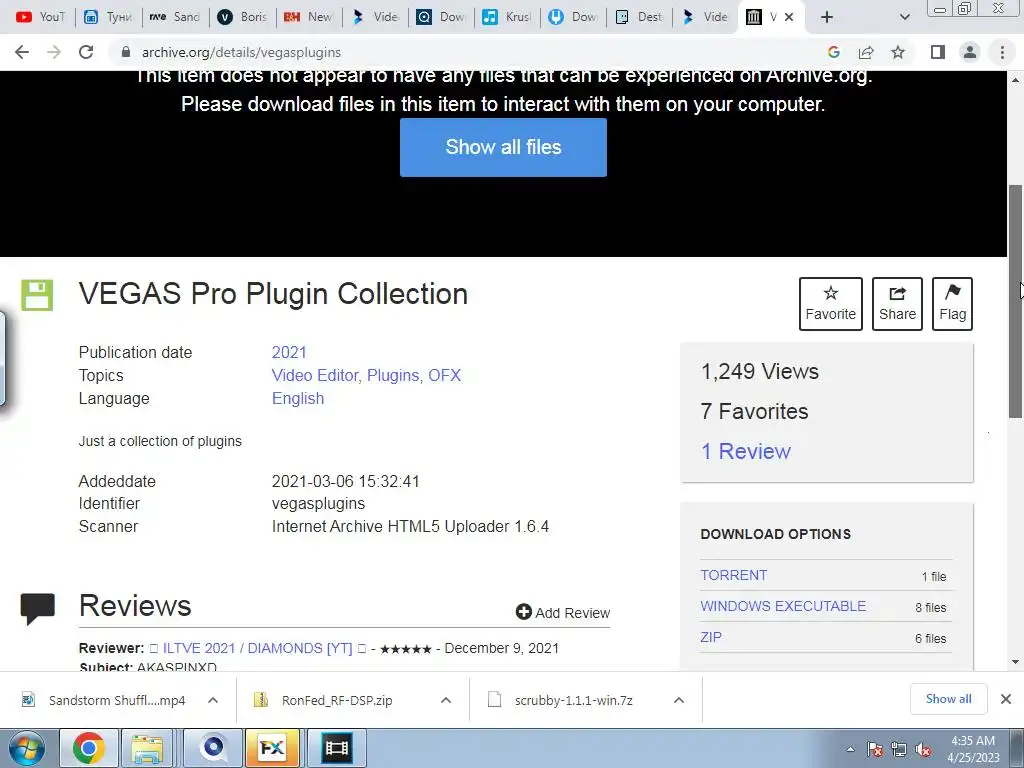1024x768 pixels.
Task: Open the browser side panel
Action: pyautogui.click(x=938, y=52)
